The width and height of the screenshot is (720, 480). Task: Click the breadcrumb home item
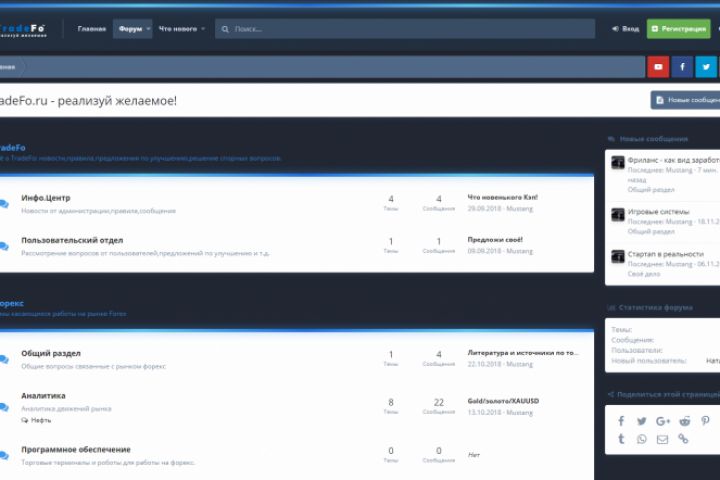coord(8,67)
